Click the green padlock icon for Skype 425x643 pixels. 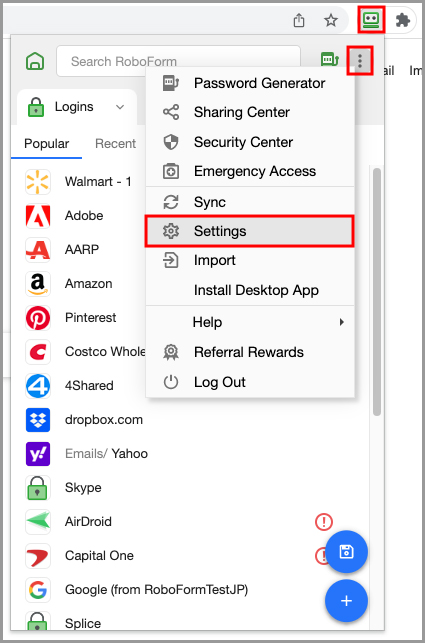(38, 488)
